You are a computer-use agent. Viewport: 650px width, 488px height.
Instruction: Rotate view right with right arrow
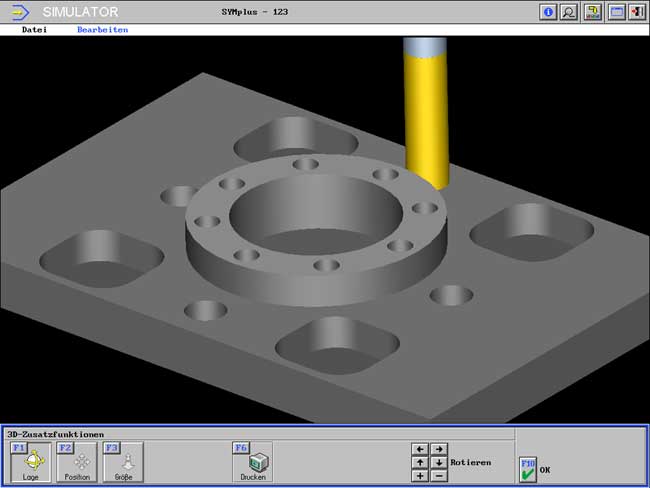point(438,450)
